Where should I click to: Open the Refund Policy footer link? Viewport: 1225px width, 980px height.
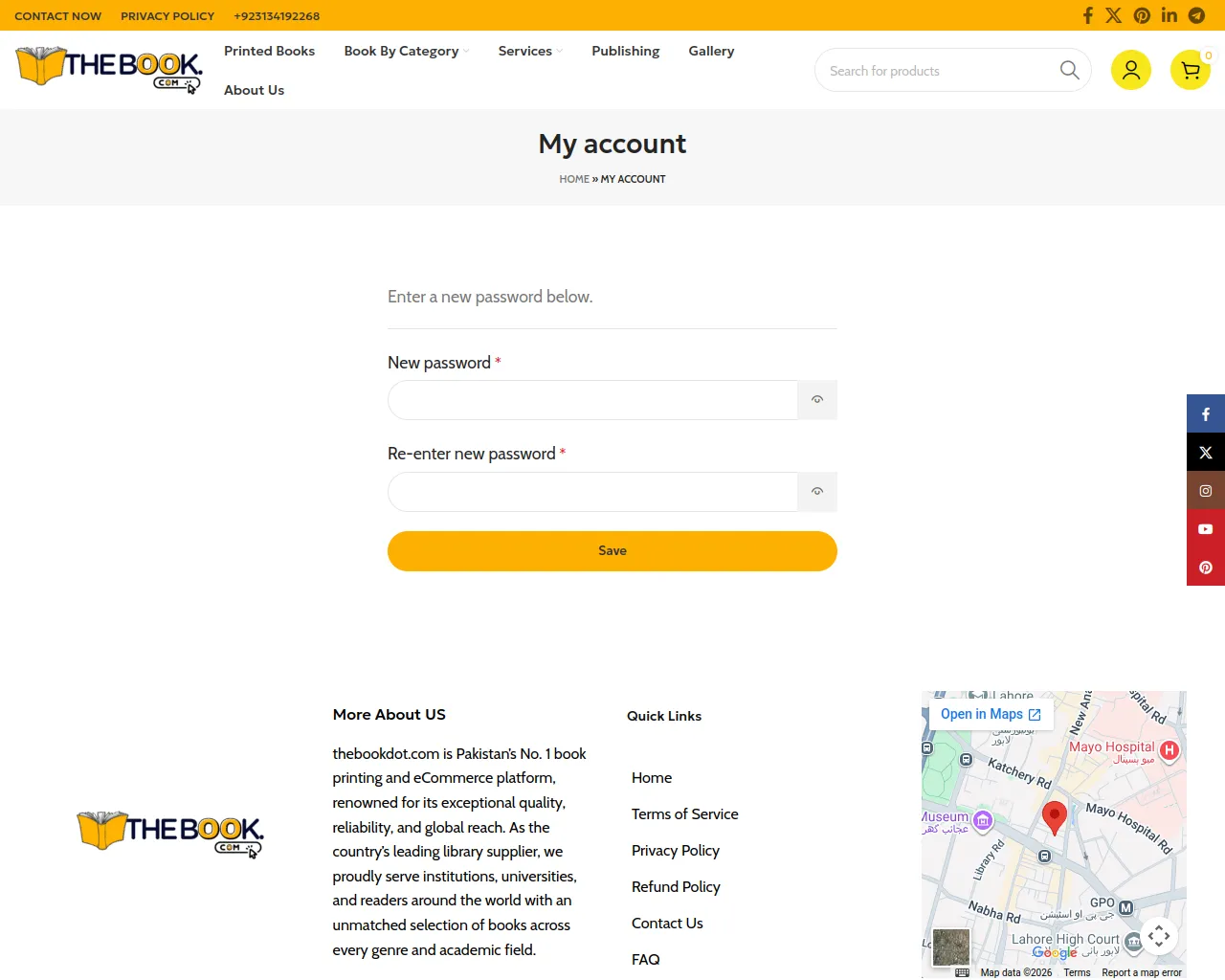click(x=676, y=887)
